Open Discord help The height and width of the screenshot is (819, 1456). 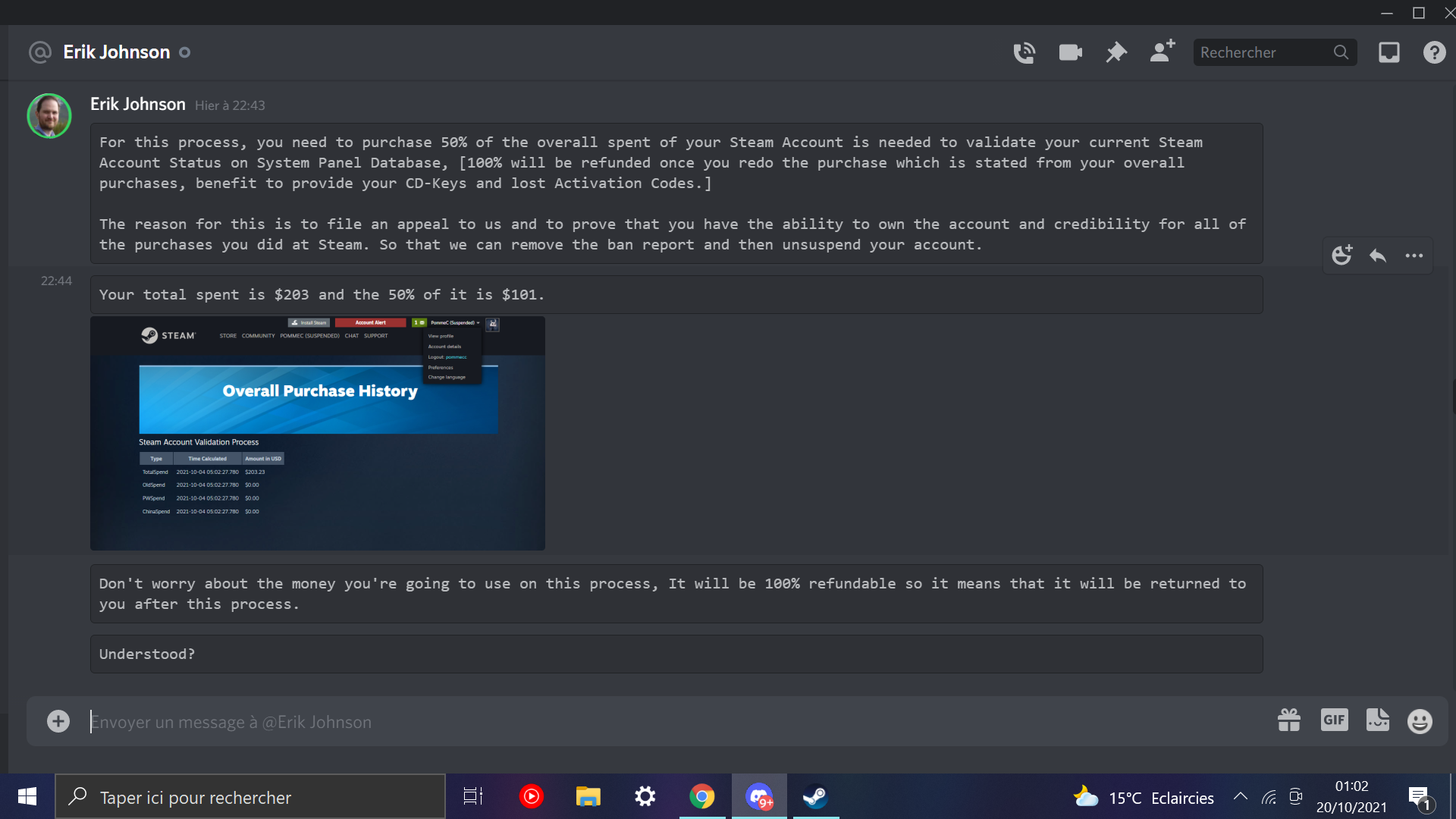(x=1434, y=52)
